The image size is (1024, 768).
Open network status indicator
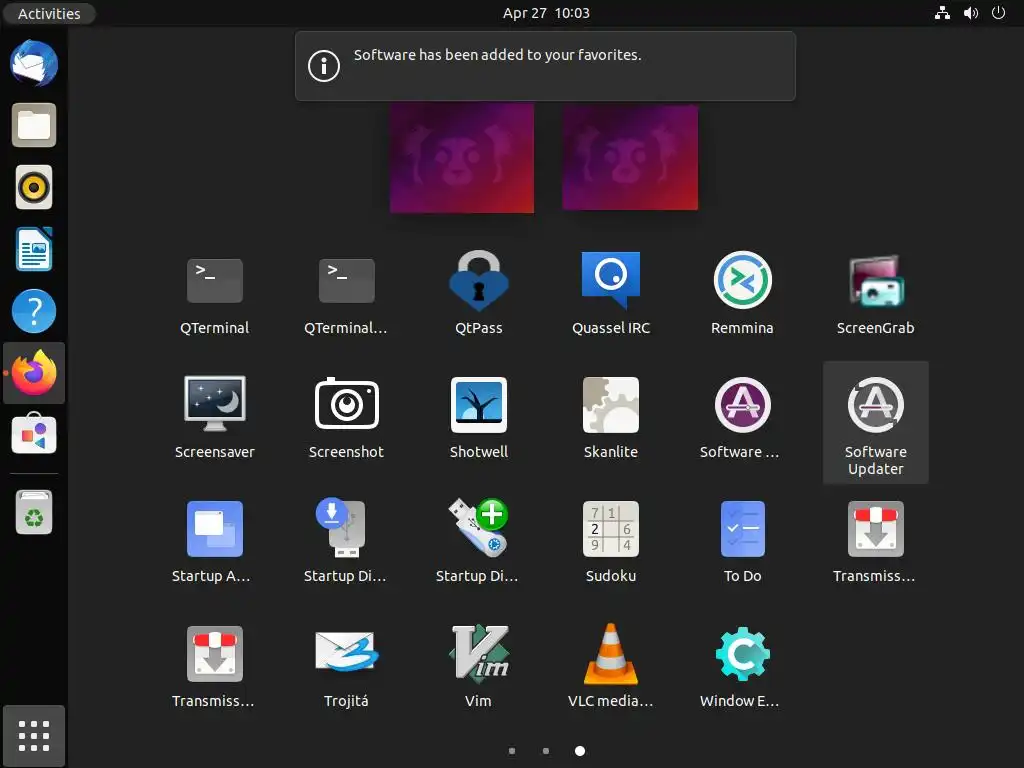coord(942,13)
